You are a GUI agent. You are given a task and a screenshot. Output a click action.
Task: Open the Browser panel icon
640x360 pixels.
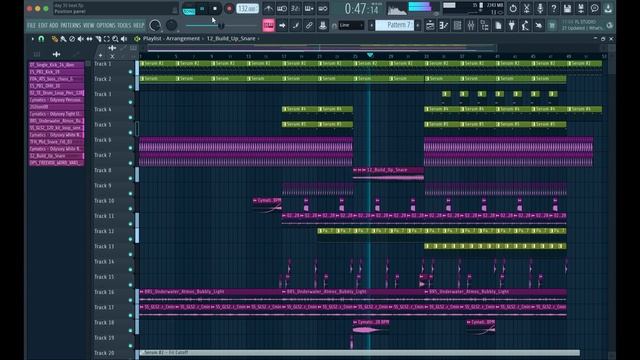pyautogui.click(x=484, y=25)
